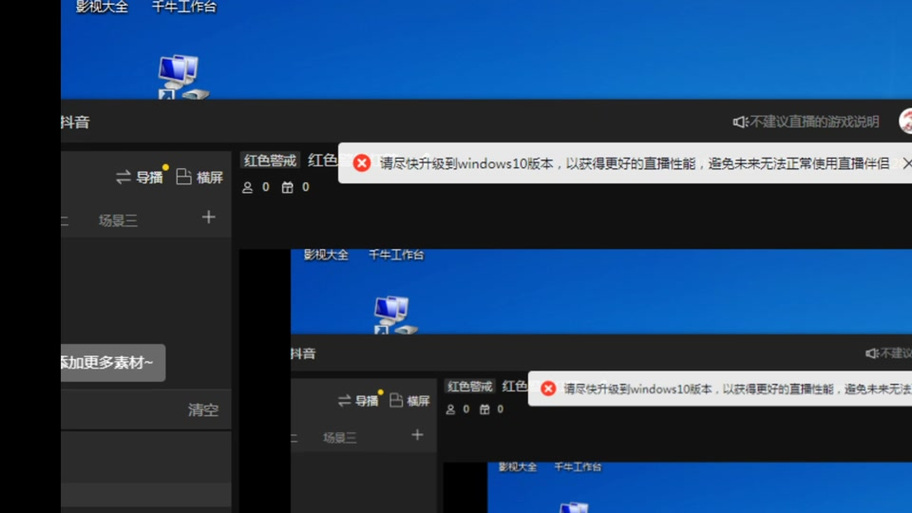Click the 添加更多素材~ button
The image size is (912, 513).
[113, 362]
